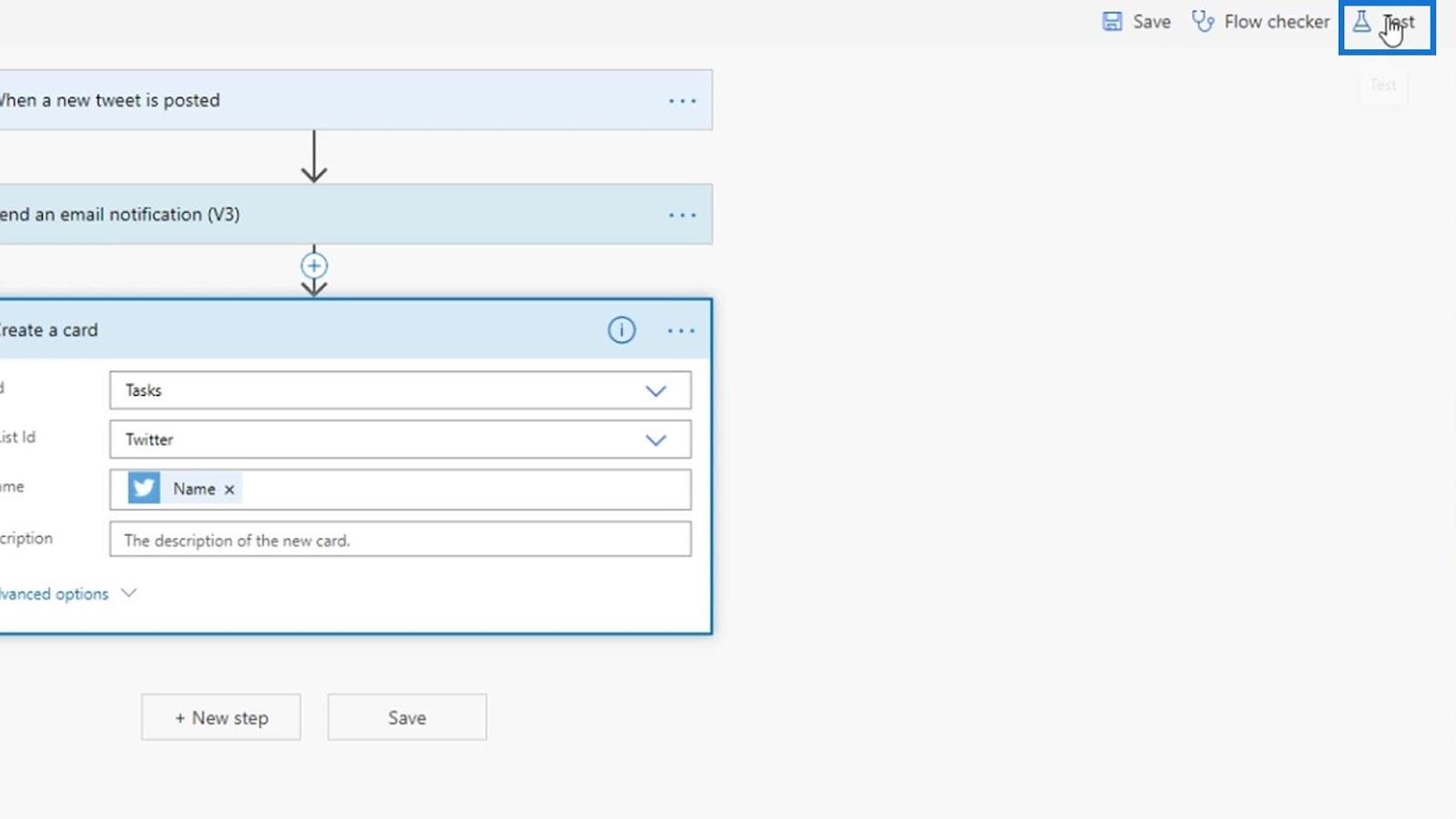Viewport: 1456px width, 819px height.
Task: Open the Create a card ellipsis menu
Action: (681, 331)
